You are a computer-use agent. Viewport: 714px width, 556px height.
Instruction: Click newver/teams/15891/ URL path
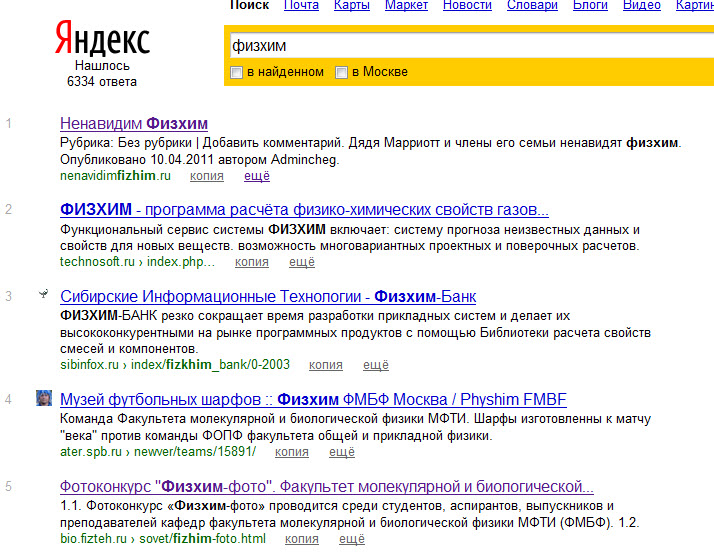click(195, 452)
